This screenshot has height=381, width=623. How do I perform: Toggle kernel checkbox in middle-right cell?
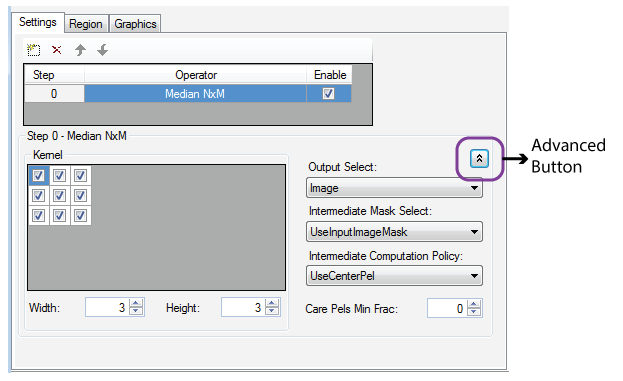pyautogui.click(x=80, y=195)
